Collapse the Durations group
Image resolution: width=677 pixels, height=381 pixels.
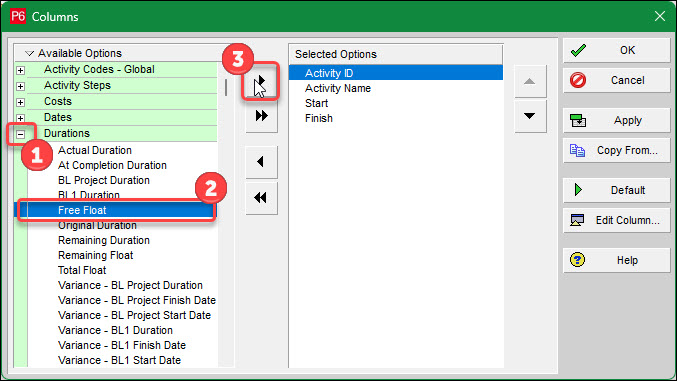click(x=20, y=134)
